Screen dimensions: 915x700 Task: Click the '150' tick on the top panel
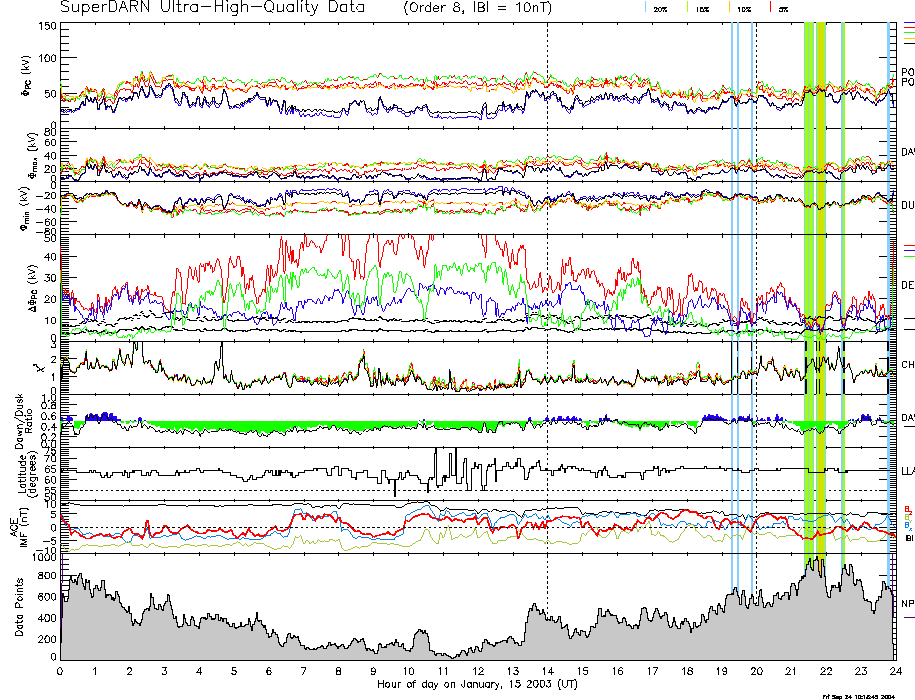[48, 26]
